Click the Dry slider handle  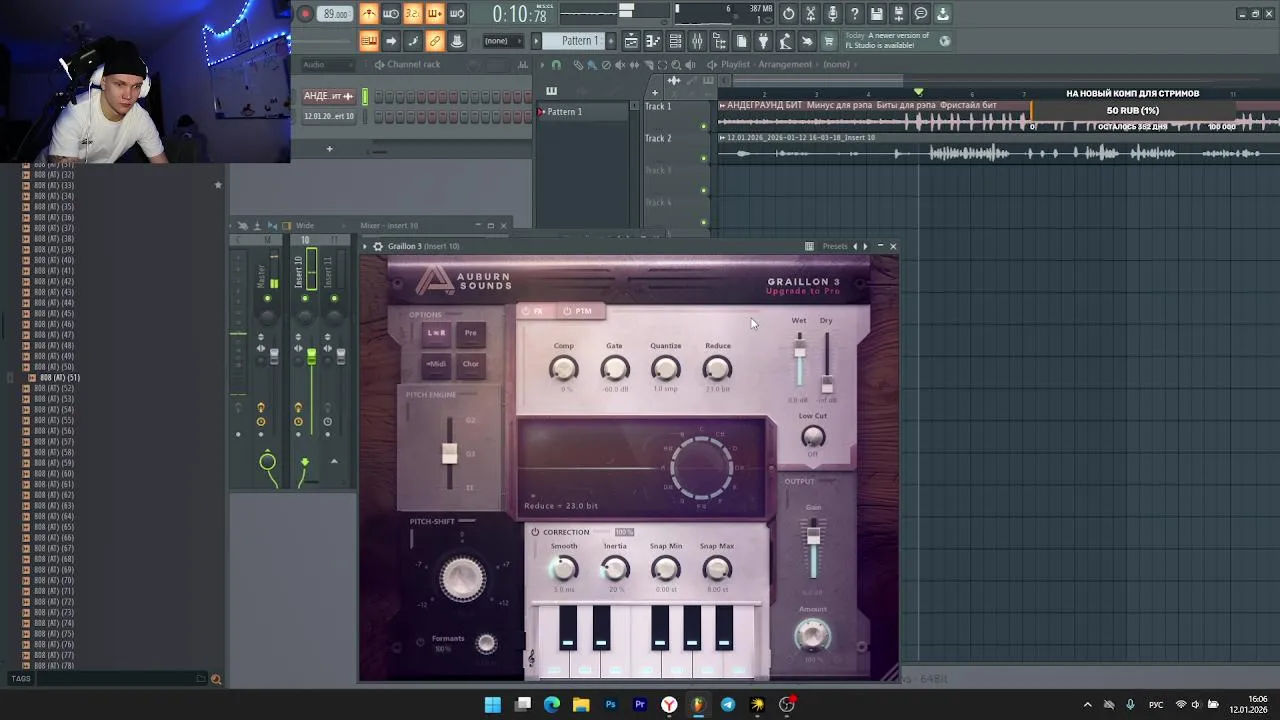827,384
